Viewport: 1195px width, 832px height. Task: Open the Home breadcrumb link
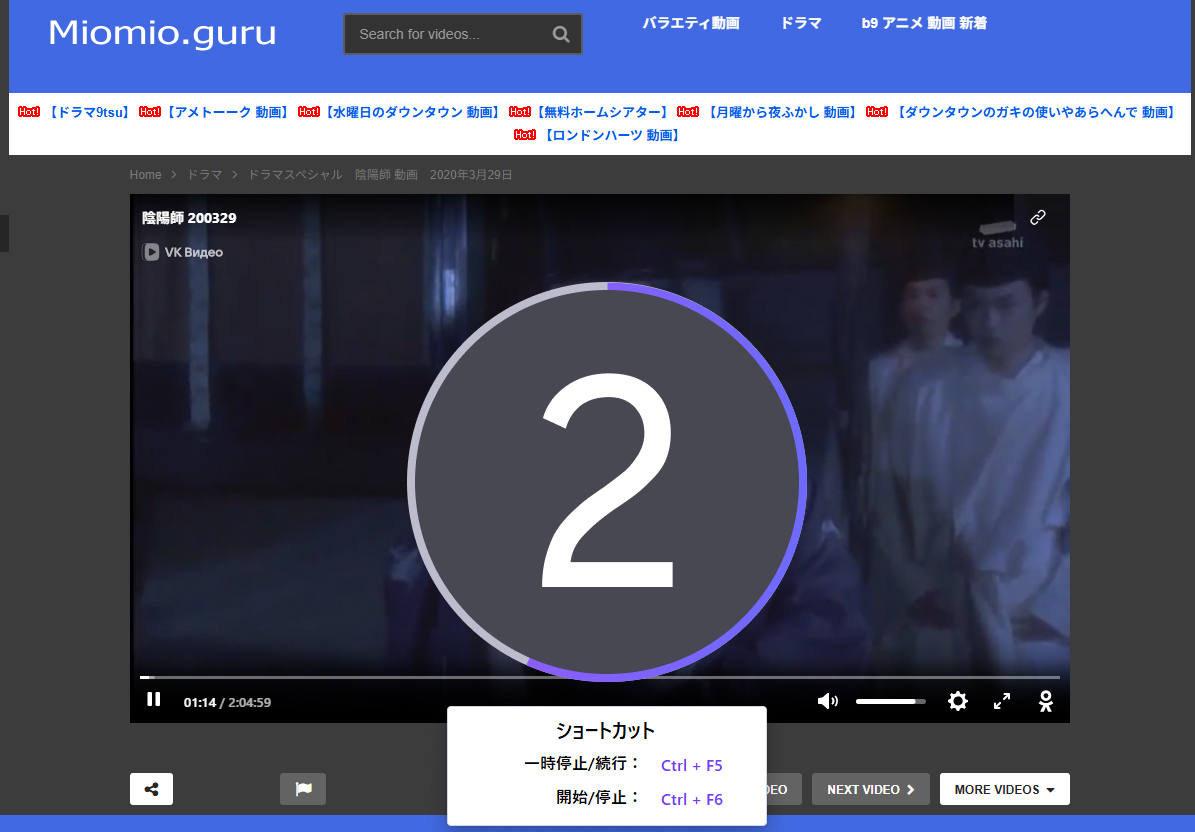pos(145,175)
